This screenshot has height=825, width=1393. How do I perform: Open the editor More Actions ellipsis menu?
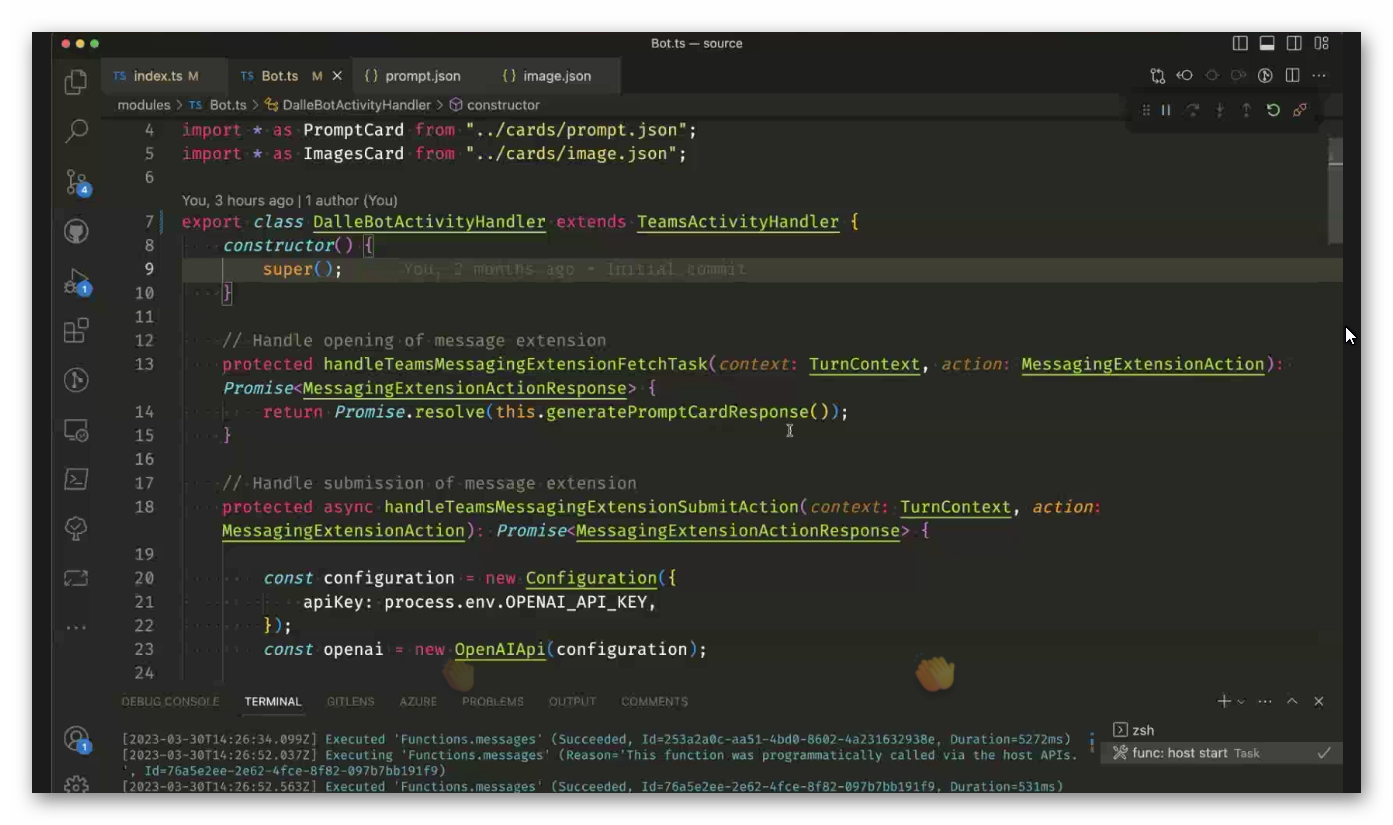pyautogui.click(x=1319, y=76)
